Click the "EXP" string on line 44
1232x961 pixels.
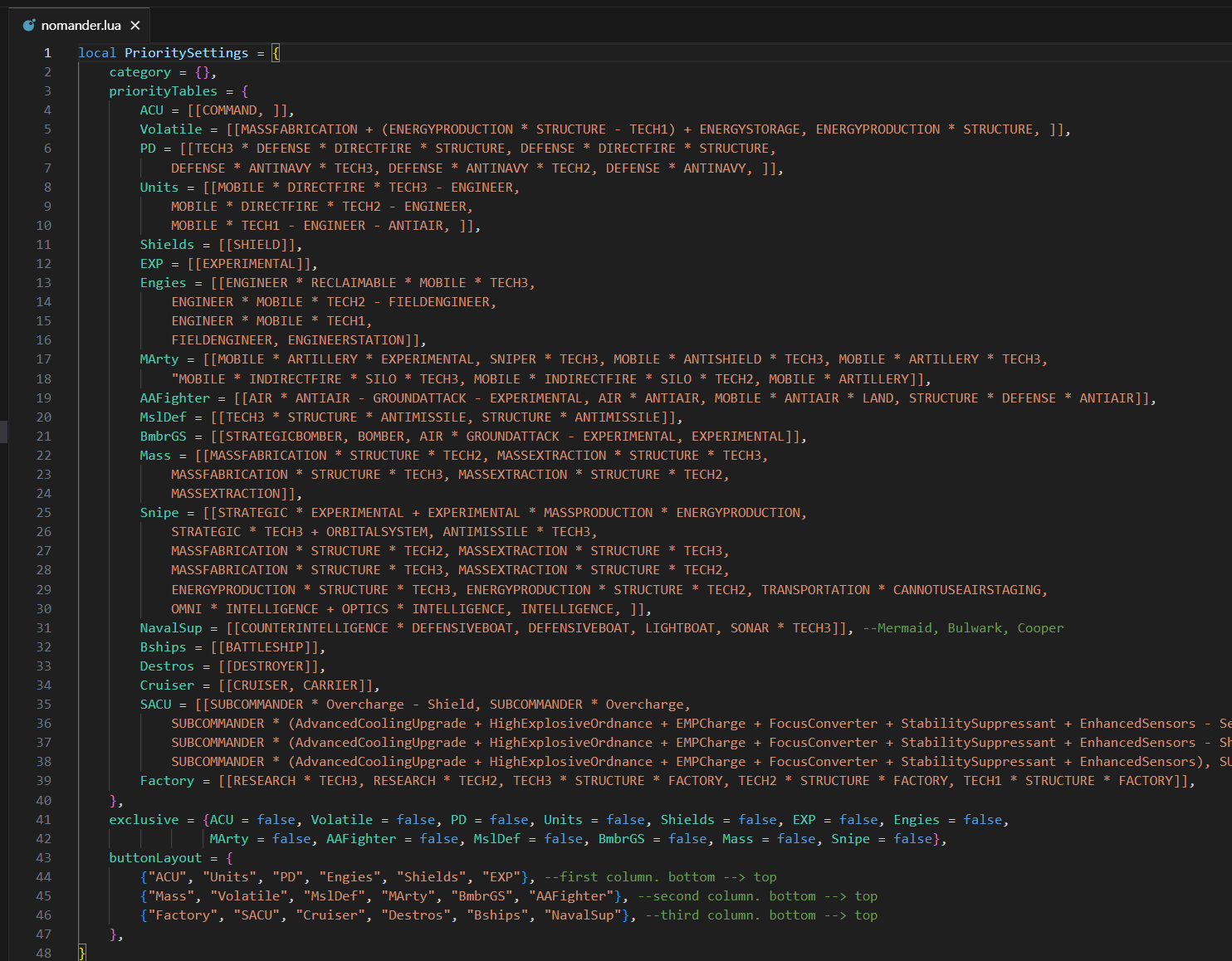(x=501, y=876)
